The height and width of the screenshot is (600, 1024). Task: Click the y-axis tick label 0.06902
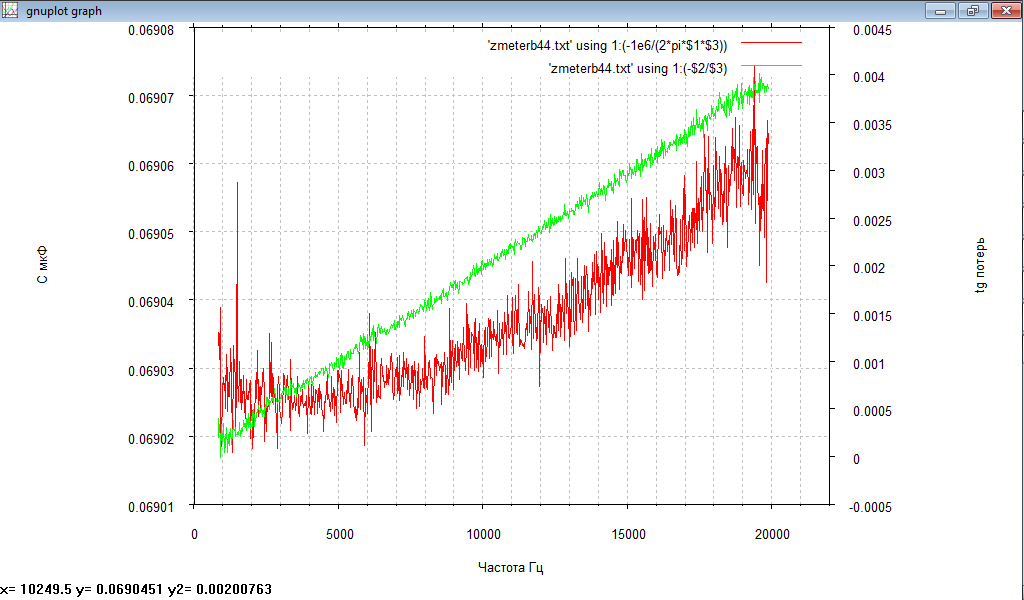[152, 439]
